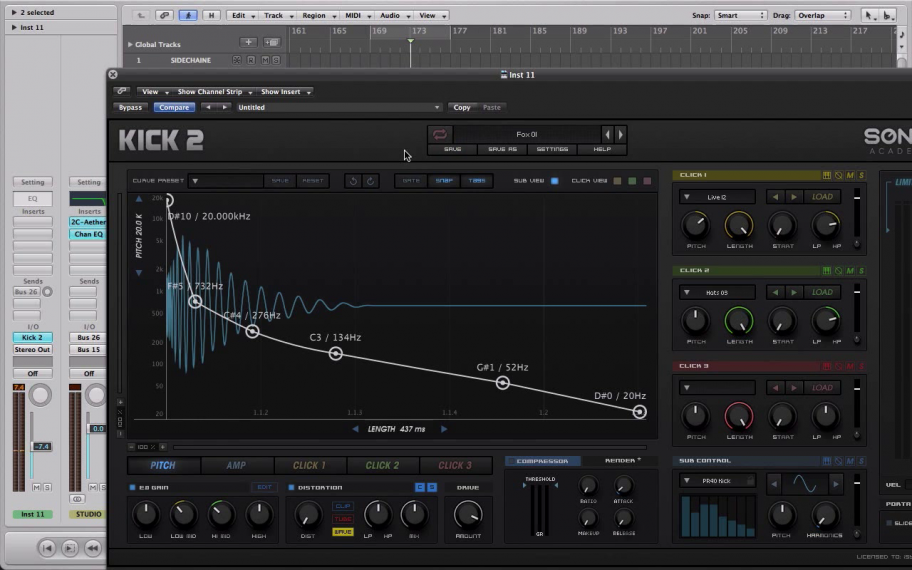Enable the Compressor checkbox

click(511, 461)
